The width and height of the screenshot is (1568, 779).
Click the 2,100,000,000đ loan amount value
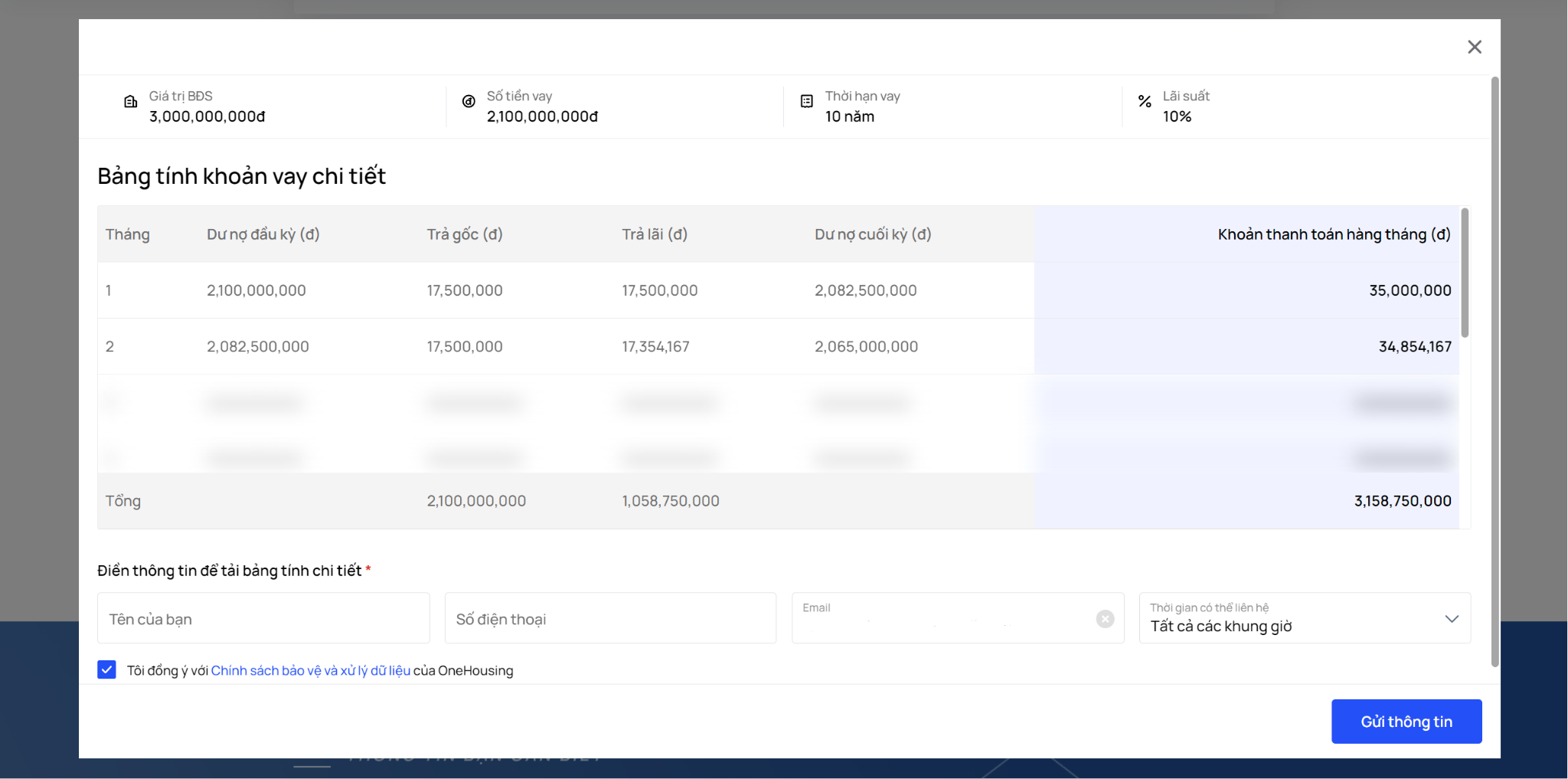[x=542, y=116]
